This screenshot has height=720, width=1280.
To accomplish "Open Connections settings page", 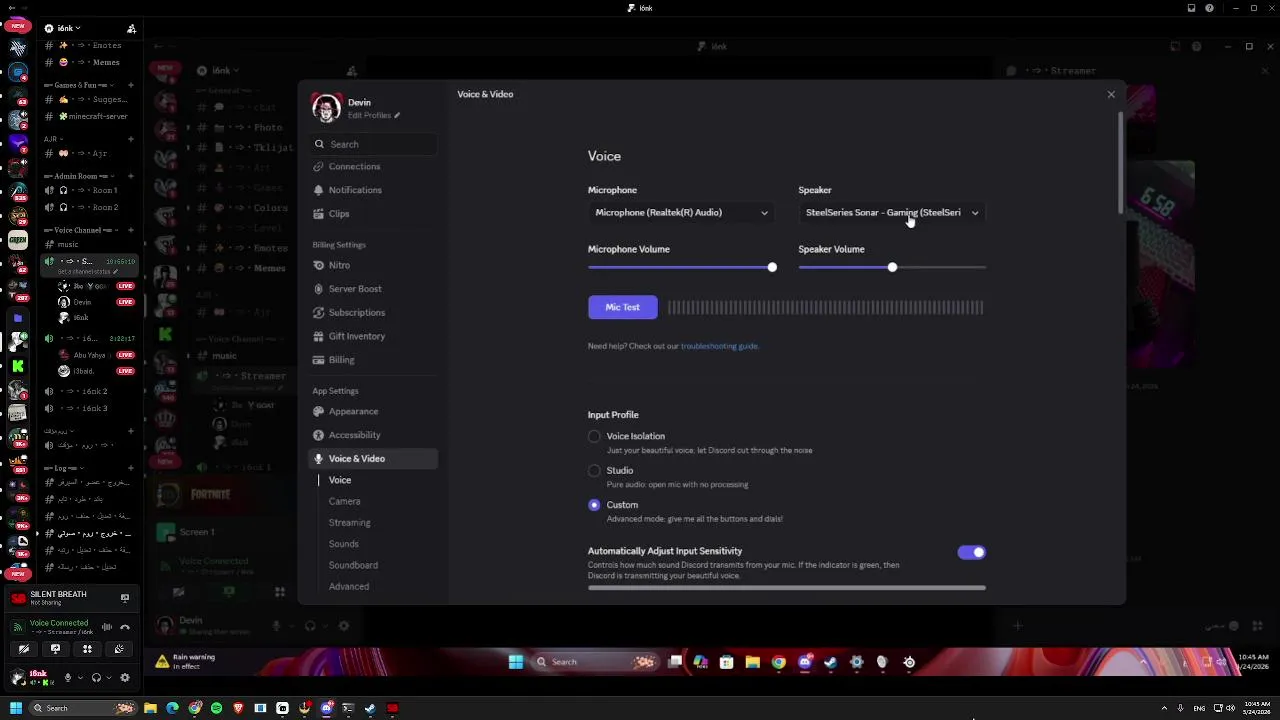I will click(x=373, y=166).
